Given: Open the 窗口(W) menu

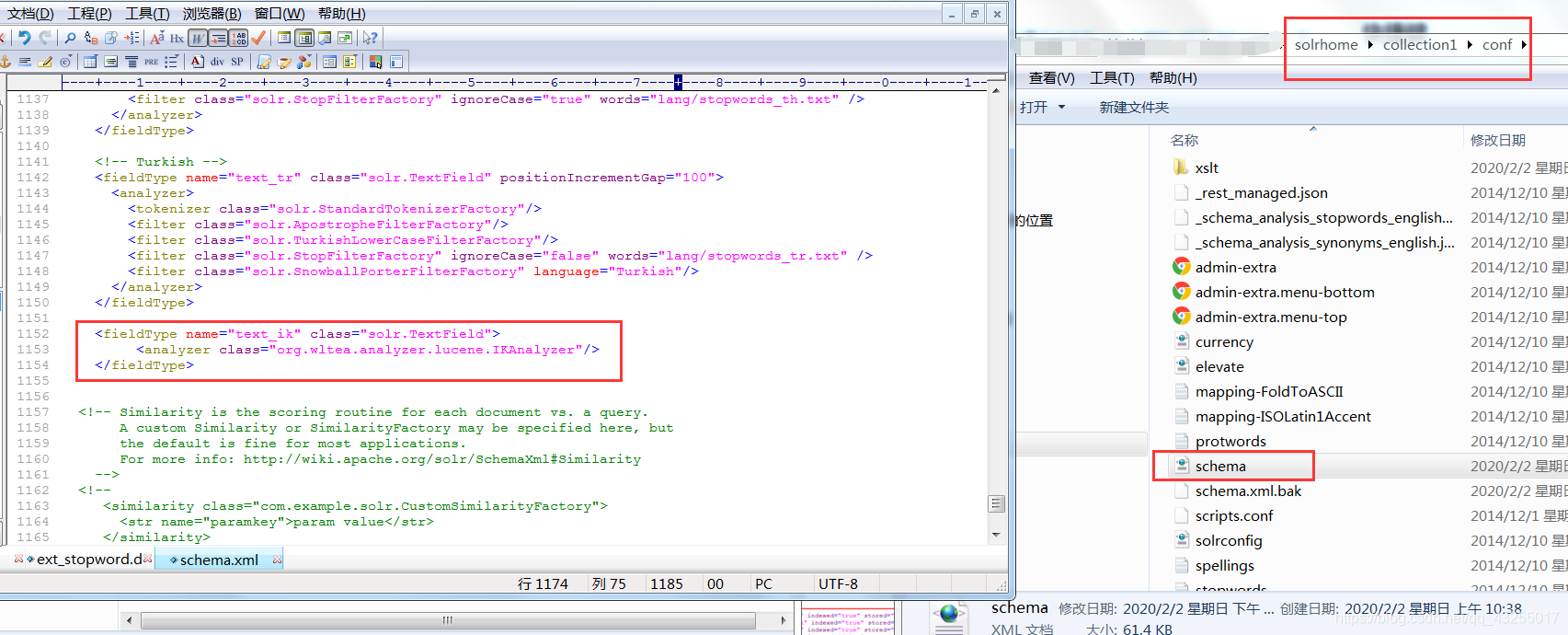Looking at the screenshot, I should click(x=280, y=14).
